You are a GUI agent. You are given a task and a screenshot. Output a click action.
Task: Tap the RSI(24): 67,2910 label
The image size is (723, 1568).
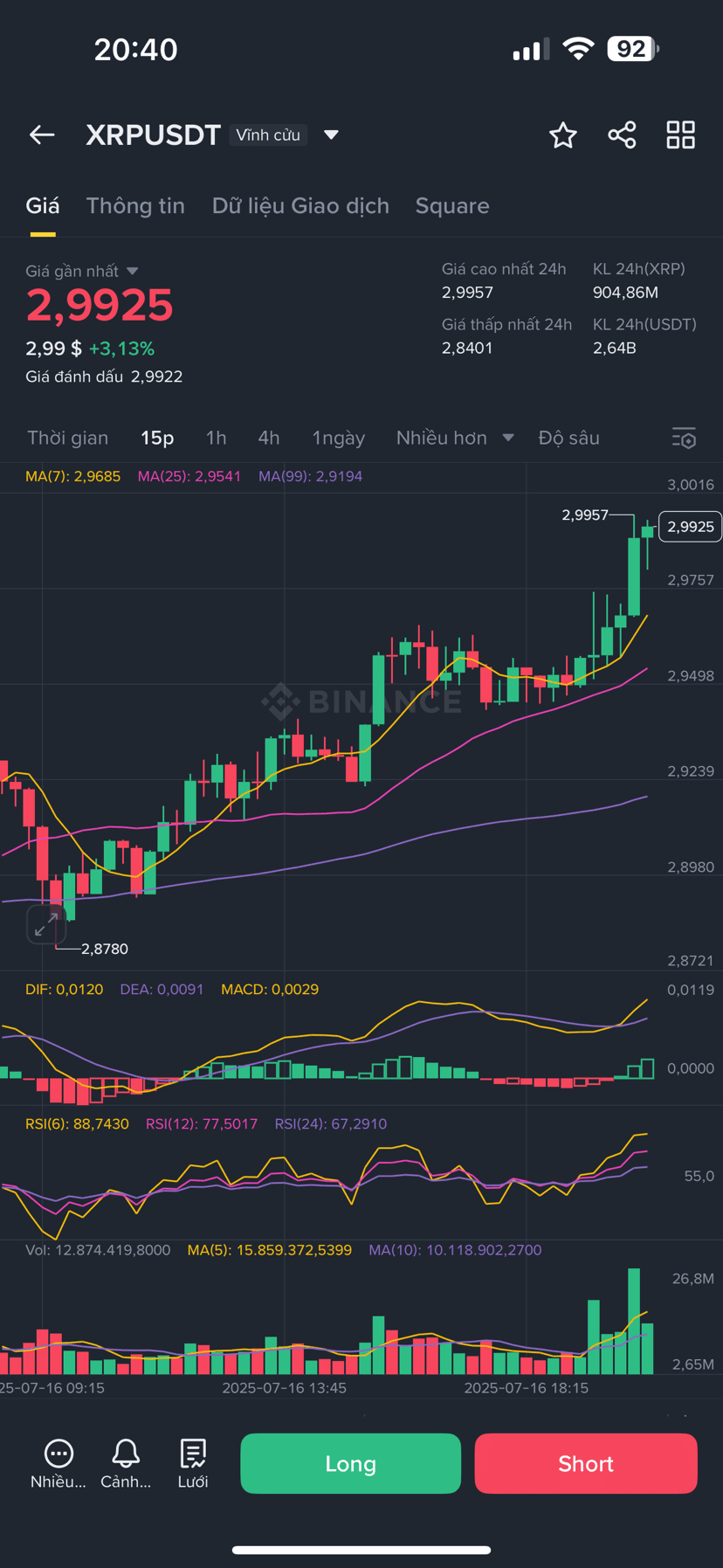coord(331,1124)
